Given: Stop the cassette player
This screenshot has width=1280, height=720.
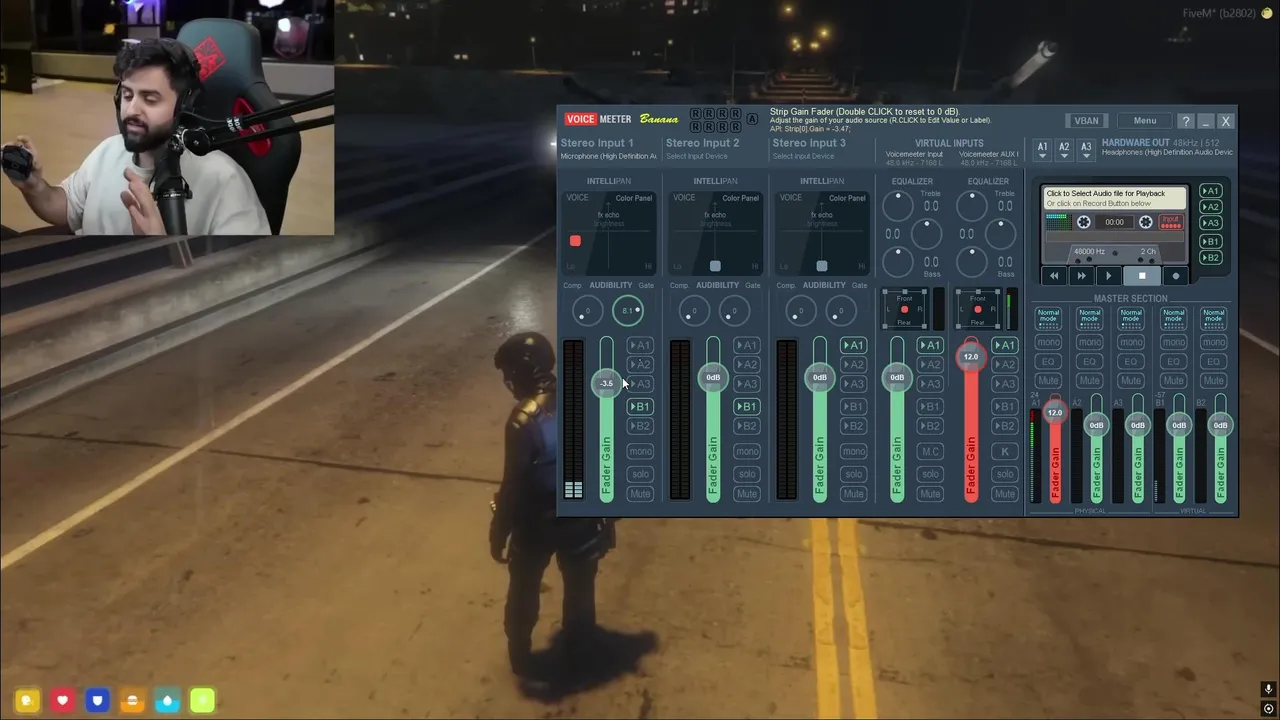Looking at the screenshot, I should [x=1141, y=276].
